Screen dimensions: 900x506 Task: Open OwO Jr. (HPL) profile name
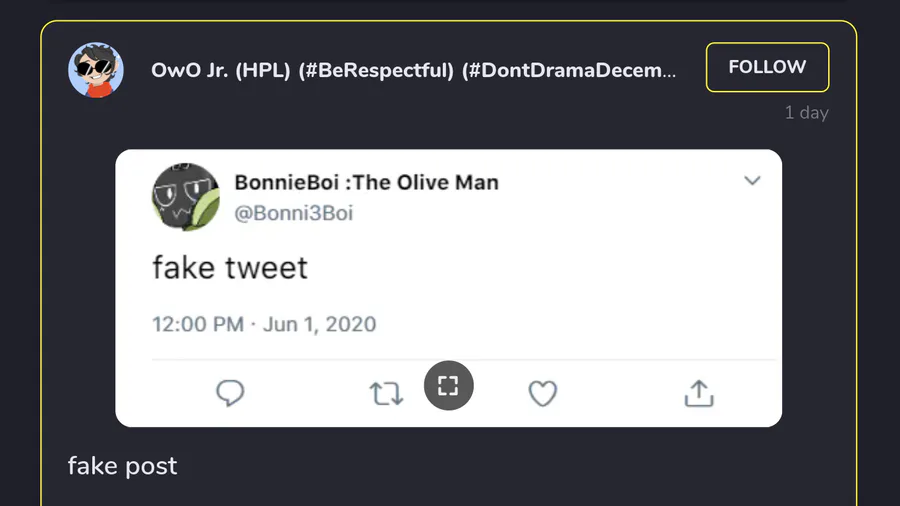point(220,70)
